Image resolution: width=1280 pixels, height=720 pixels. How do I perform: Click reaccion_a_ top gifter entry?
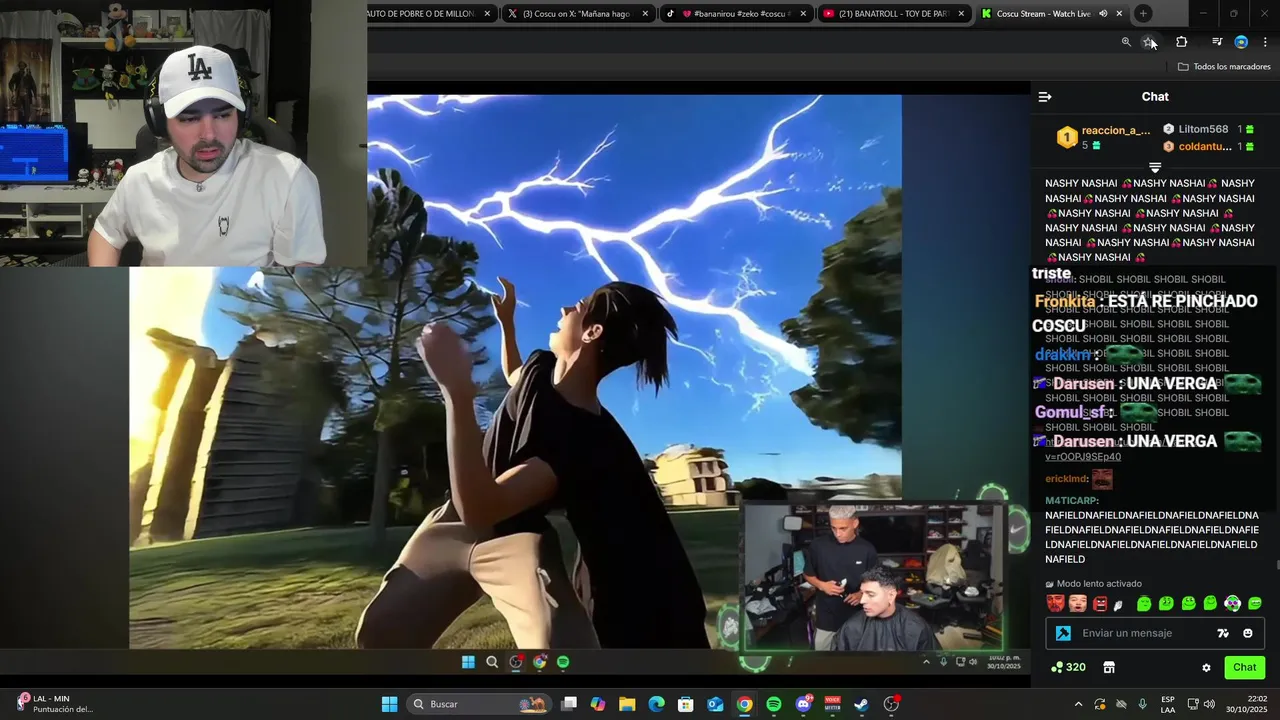coord(1105,137)
